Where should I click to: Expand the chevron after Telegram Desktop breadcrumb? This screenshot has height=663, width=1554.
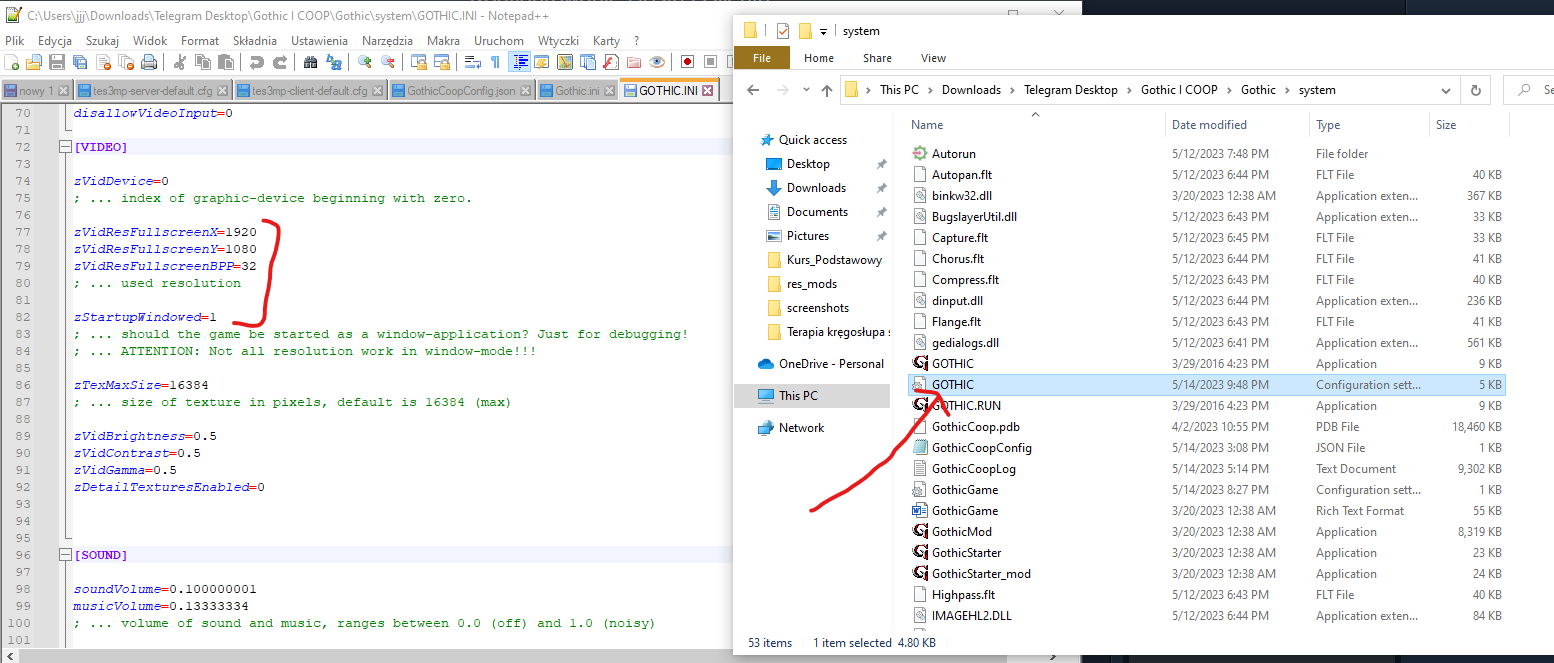pyautogui.click(x=1129, y=90)
